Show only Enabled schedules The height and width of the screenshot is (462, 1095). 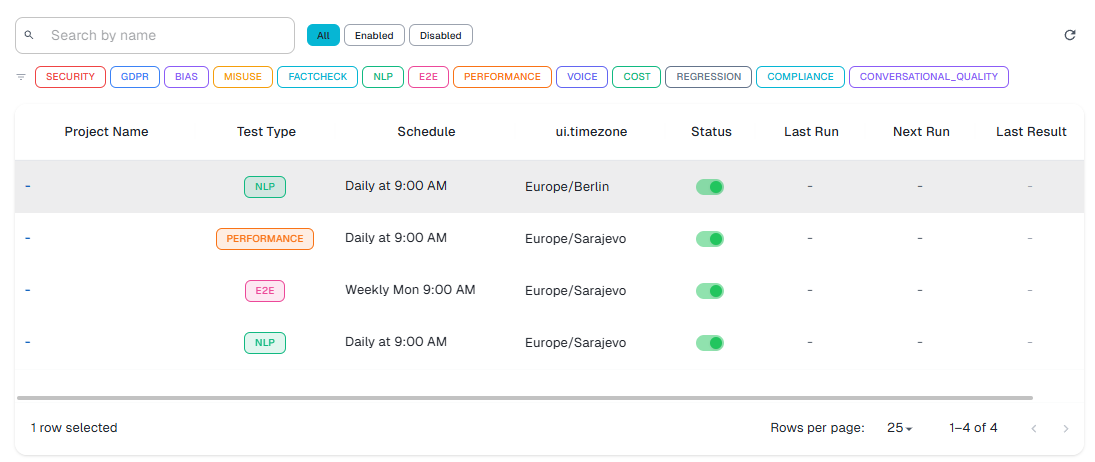374,35
